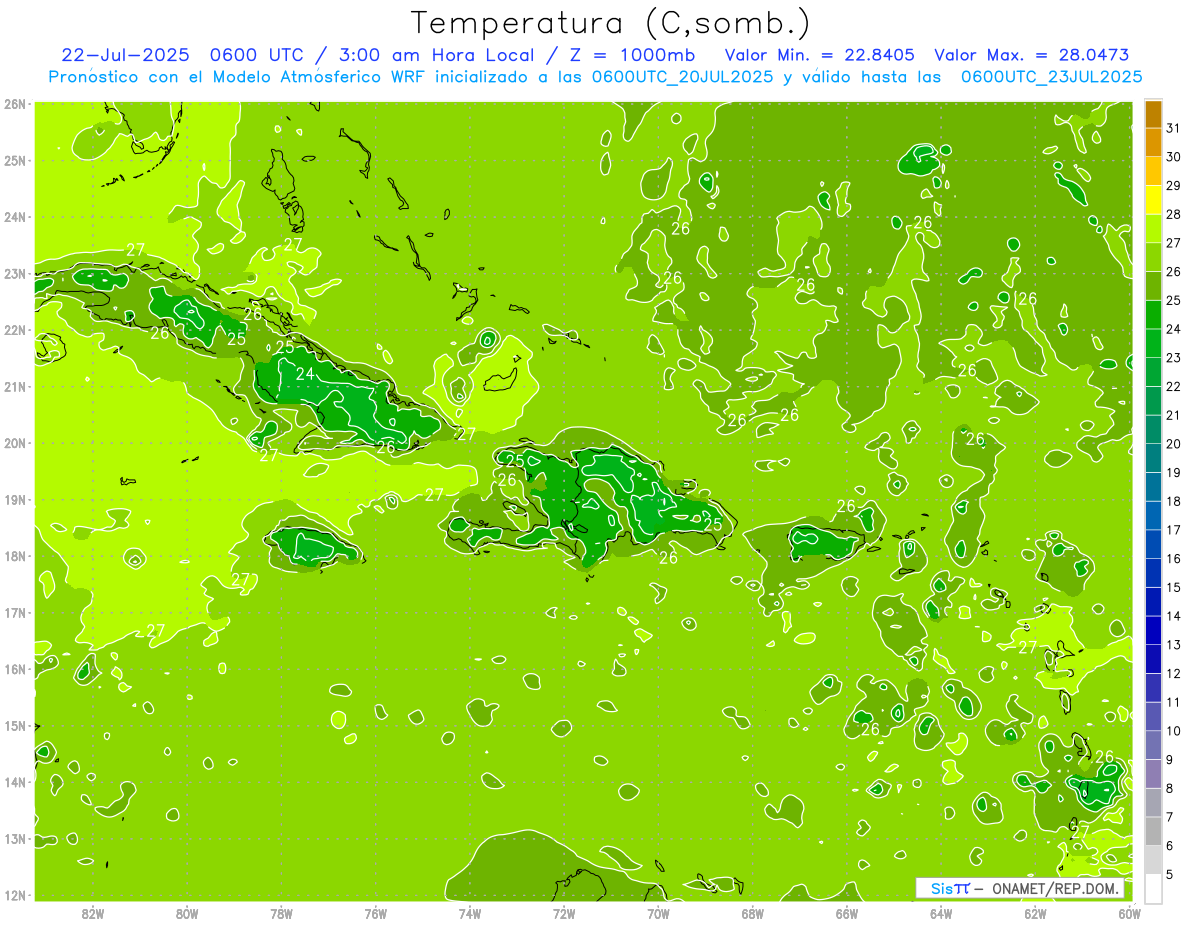This screenshot has height=927, width=1200.
Task: Select the dark blue swatch between 13 and 14
Action: (x=1153, y=630)
